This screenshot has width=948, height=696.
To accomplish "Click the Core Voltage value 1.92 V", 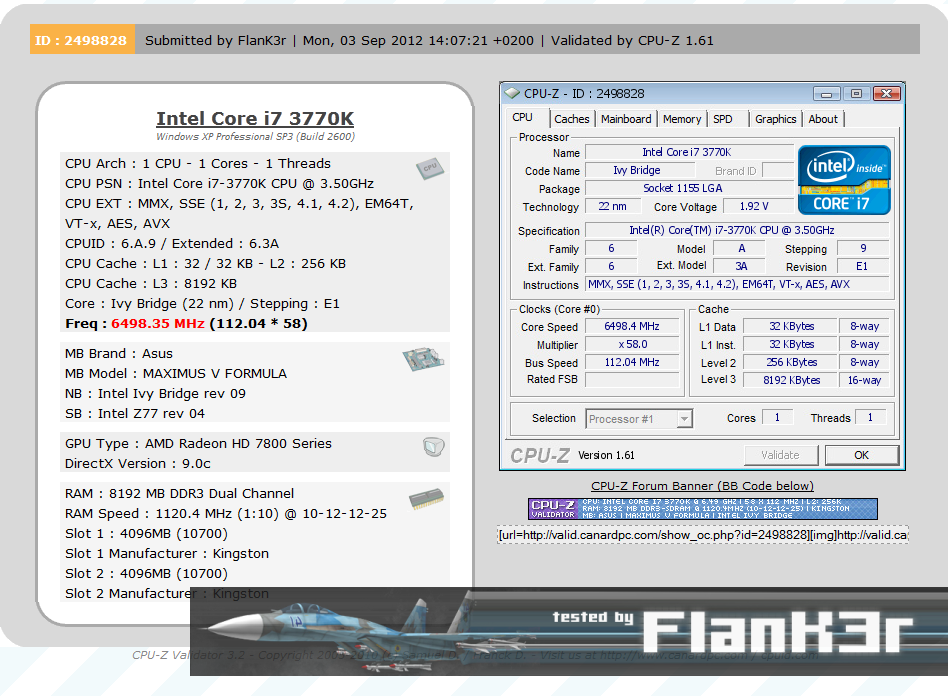I will pyautogui.click(x=758, y=207).
